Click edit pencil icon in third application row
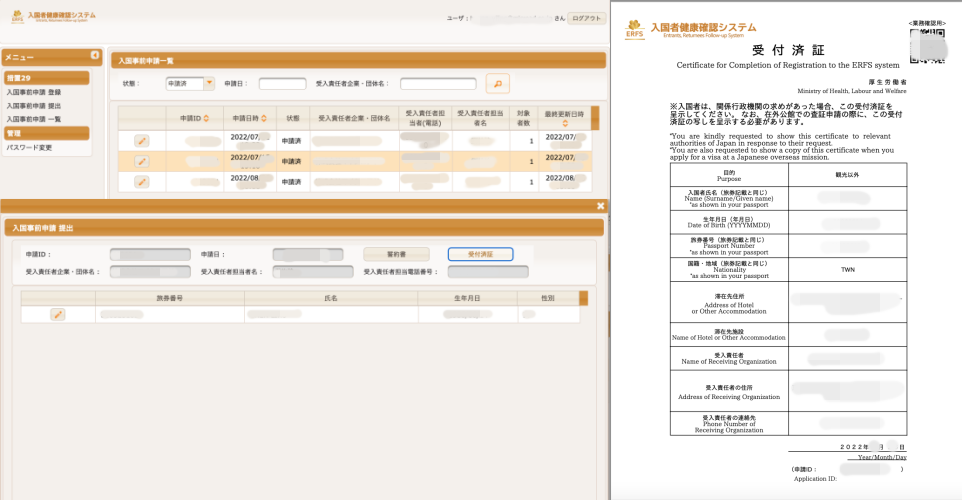 [142, 181]
